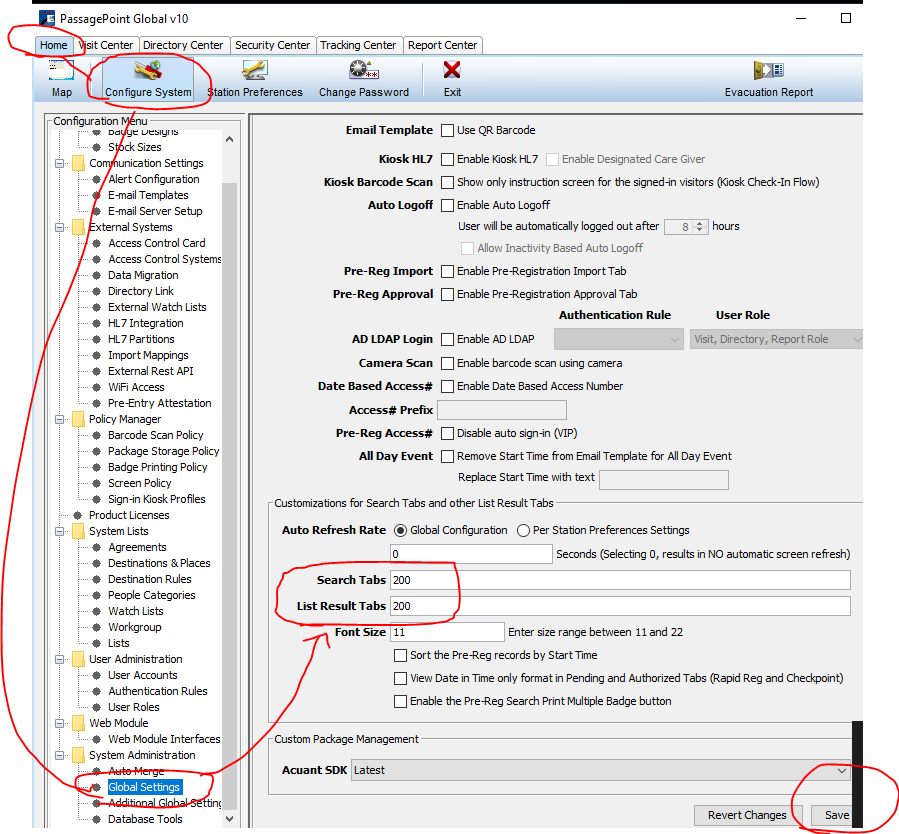Click the Product Licenses bullet icon
Viewport: 899px width, 834px height.
[77, 515]
